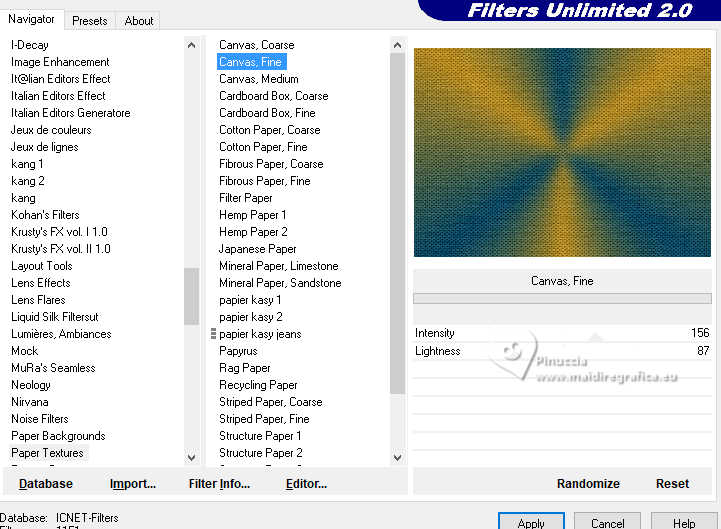
Task: Cancel the Filters Unlimited dialog
Action: [607, 522]
